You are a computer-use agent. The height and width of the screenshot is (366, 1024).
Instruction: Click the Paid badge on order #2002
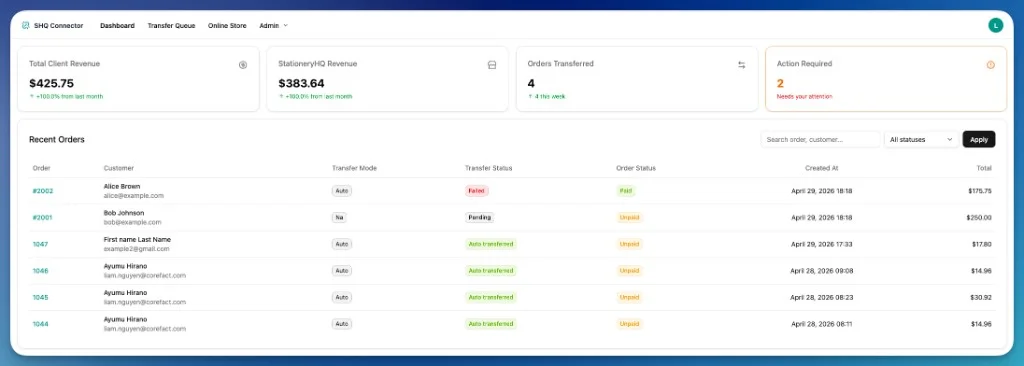click(626, 191)
